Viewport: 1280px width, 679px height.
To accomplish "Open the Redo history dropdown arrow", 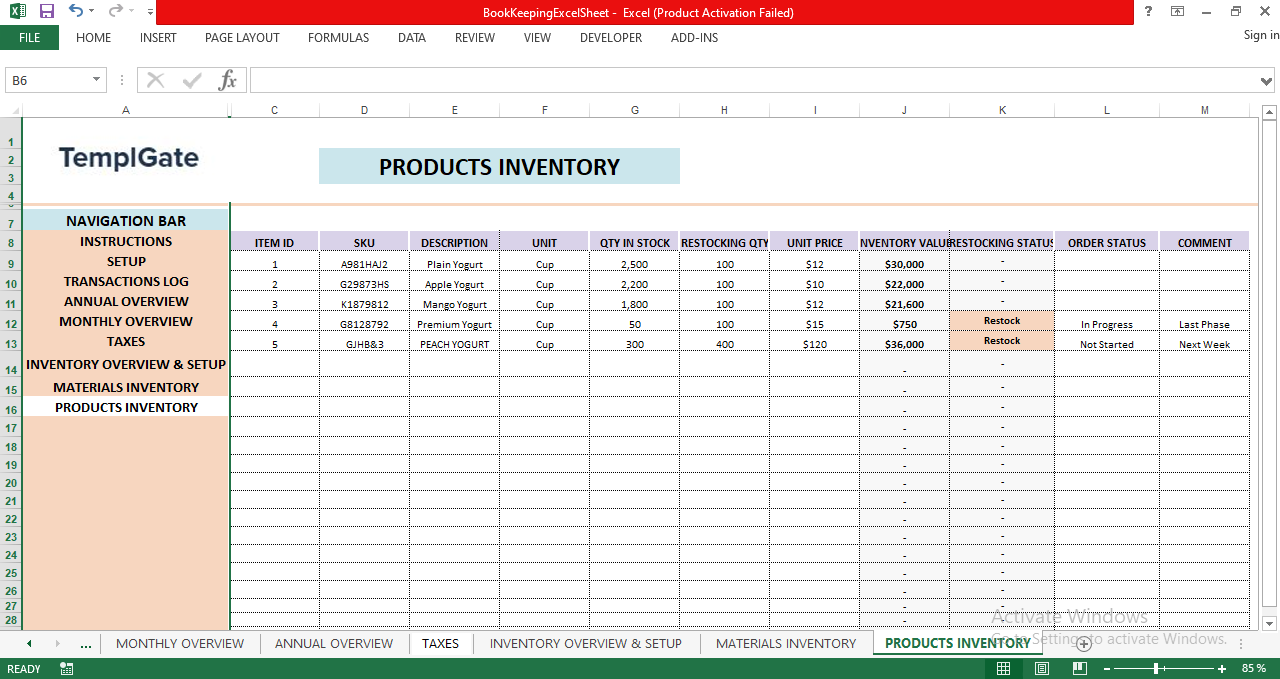I will coord(131,12).
